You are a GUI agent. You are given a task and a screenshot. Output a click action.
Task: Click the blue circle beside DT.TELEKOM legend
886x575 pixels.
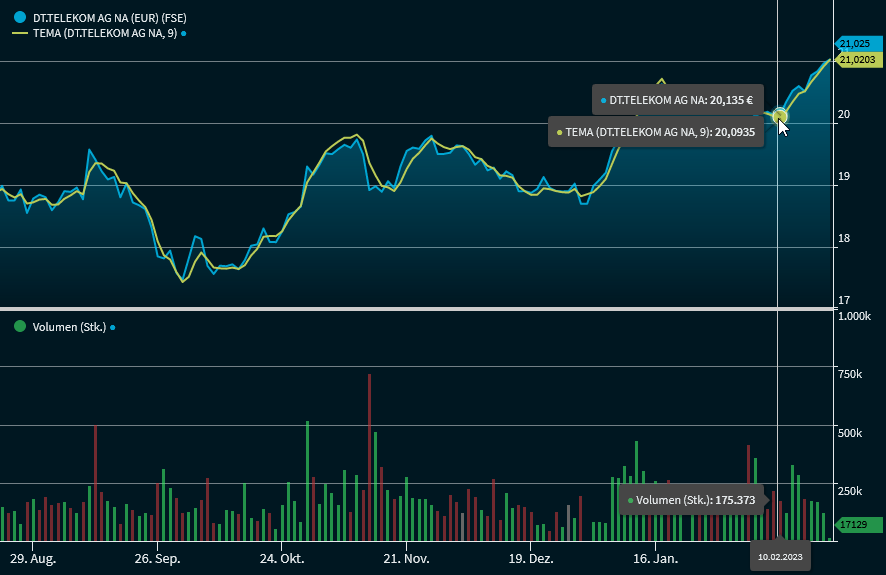pos(19,17)
